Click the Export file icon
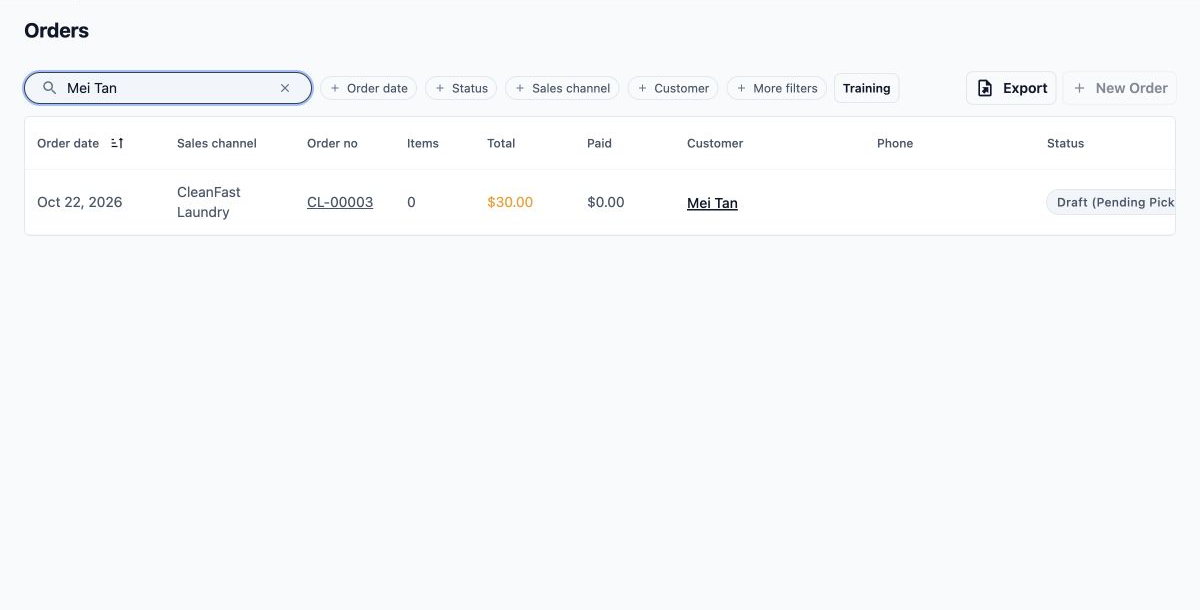 point(985,88)
